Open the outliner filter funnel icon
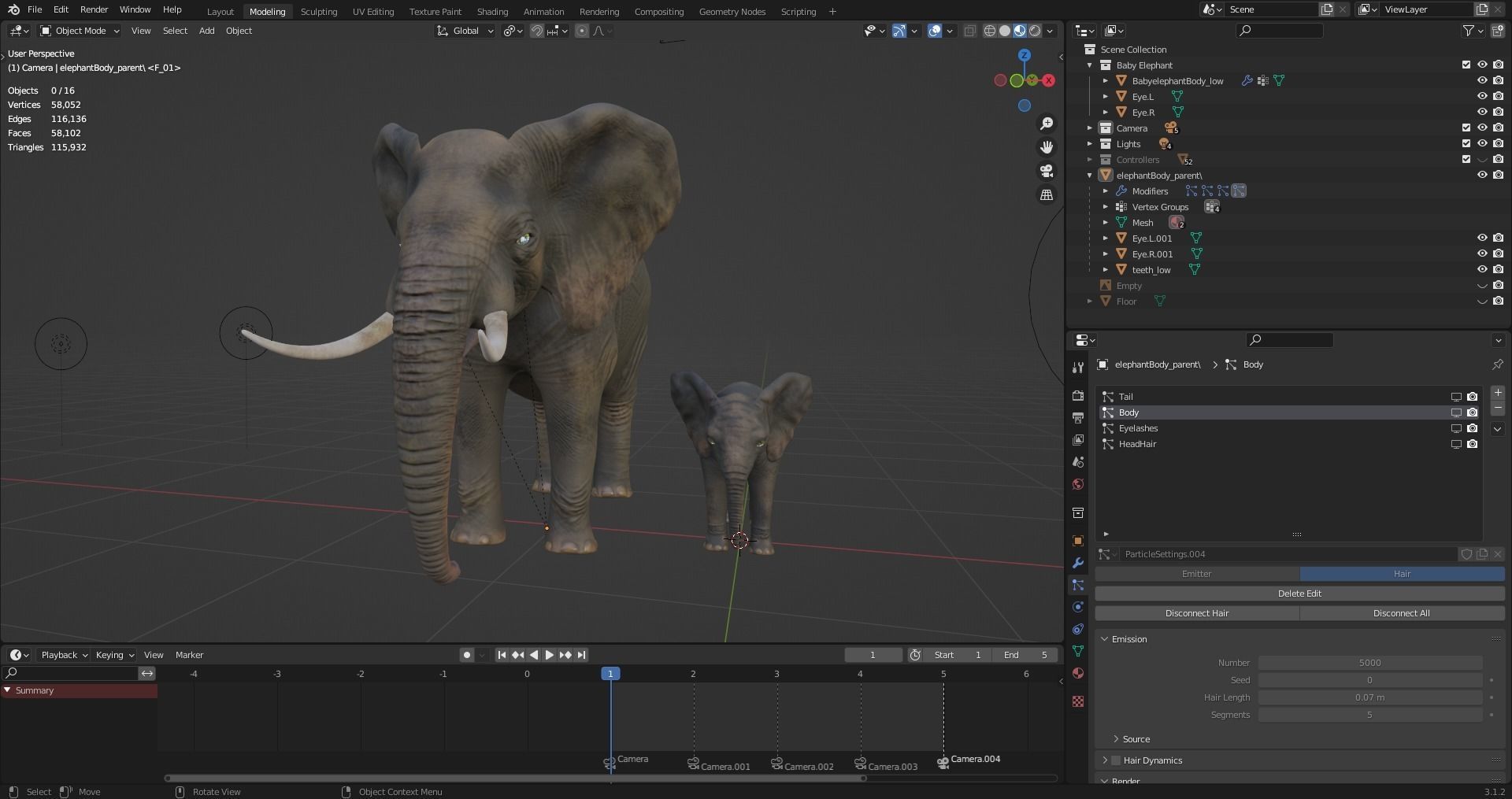 coord(1469,31)
